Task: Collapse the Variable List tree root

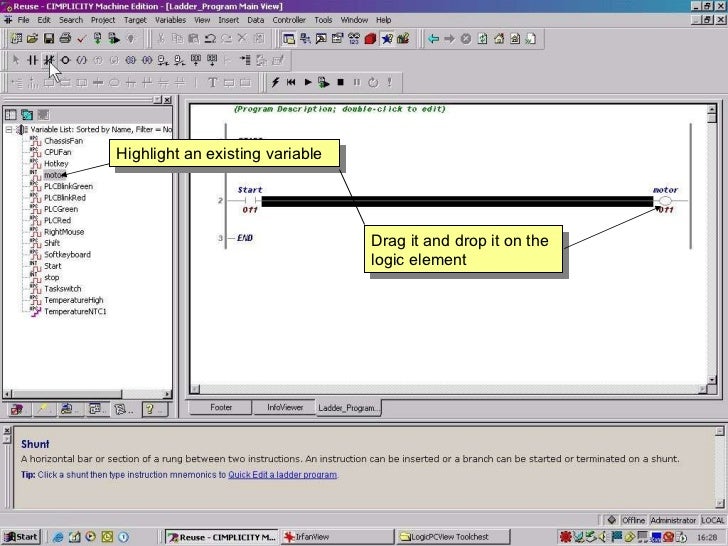Action: click(9, 130)
